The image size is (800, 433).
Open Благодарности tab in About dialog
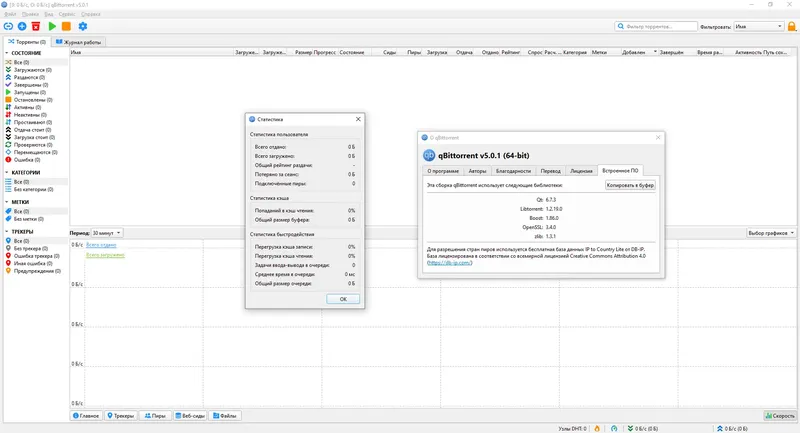click(513, 171)
